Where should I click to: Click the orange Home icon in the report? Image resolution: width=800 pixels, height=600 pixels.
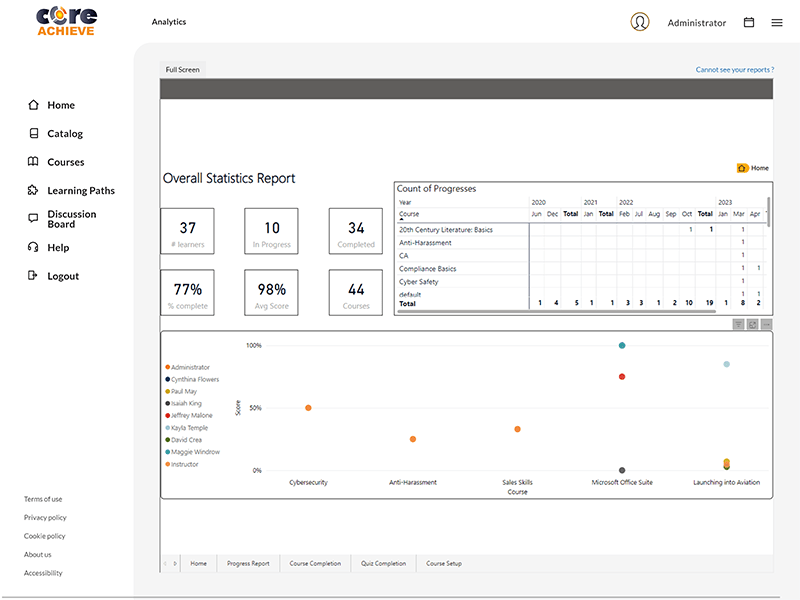(x=743, y=168)
